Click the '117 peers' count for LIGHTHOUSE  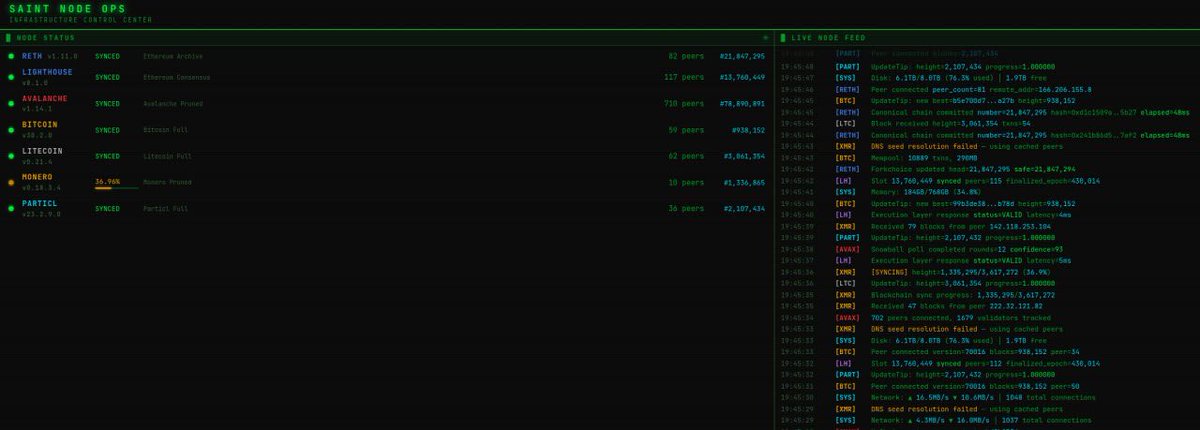(x=685, y=77)
